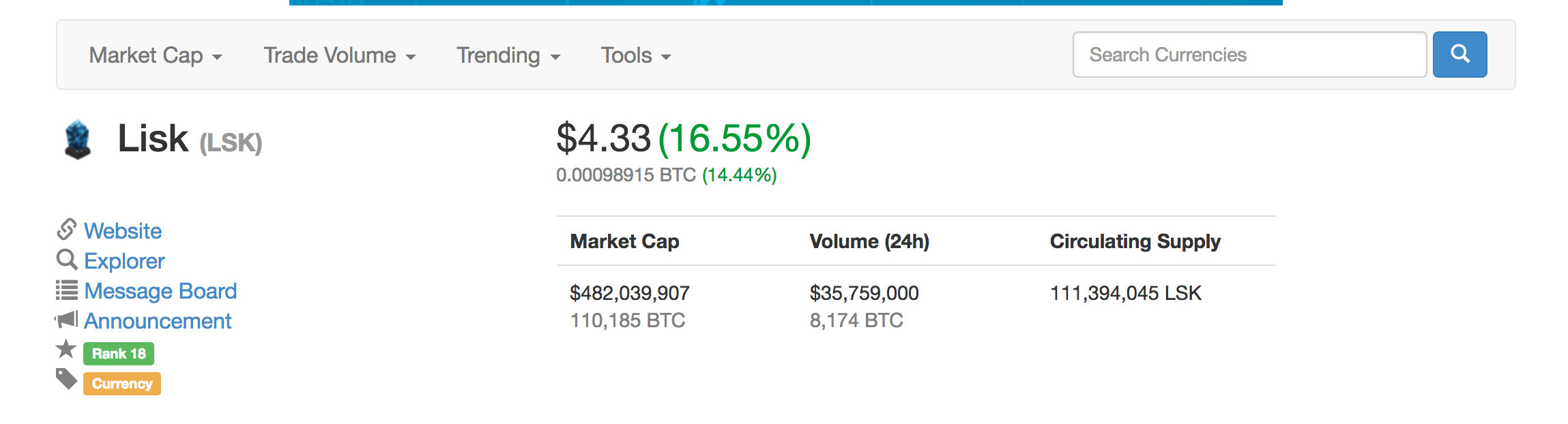The width and height of the screenshot is (1568, 424).
Task: Click the magnifier icon beside Explorer
Action: [x=66, y=260]
